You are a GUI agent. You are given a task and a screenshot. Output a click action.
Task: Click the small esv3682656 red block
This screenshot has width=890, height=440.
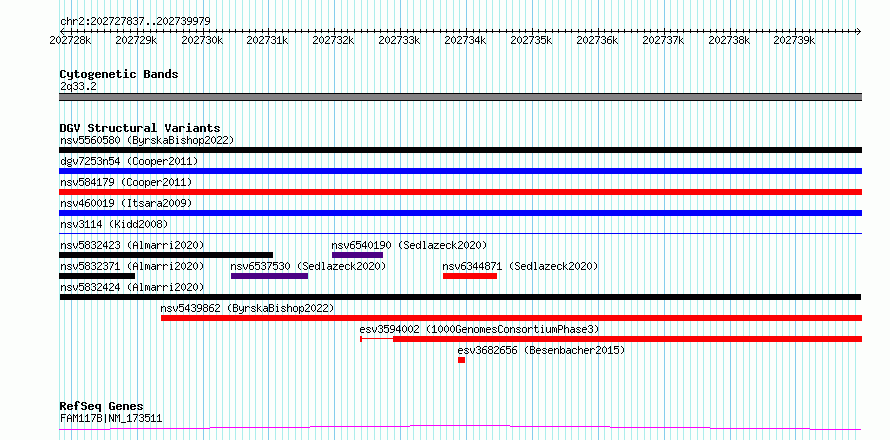(x=461, y=360)
